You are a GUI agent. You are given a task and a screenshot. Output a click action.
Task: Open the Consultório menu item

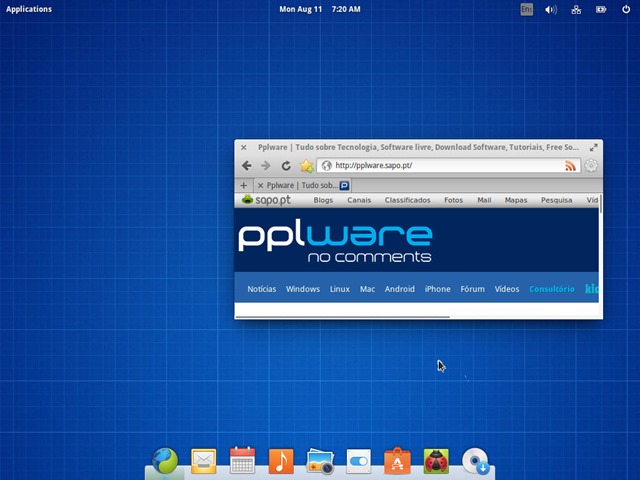552,289
